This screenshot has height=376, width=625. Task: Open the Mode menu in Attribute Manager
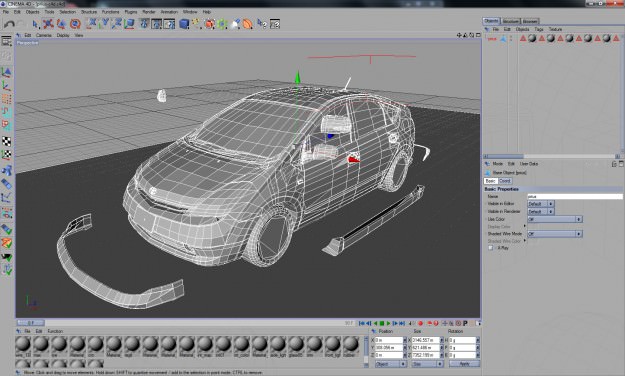[497, 164]
